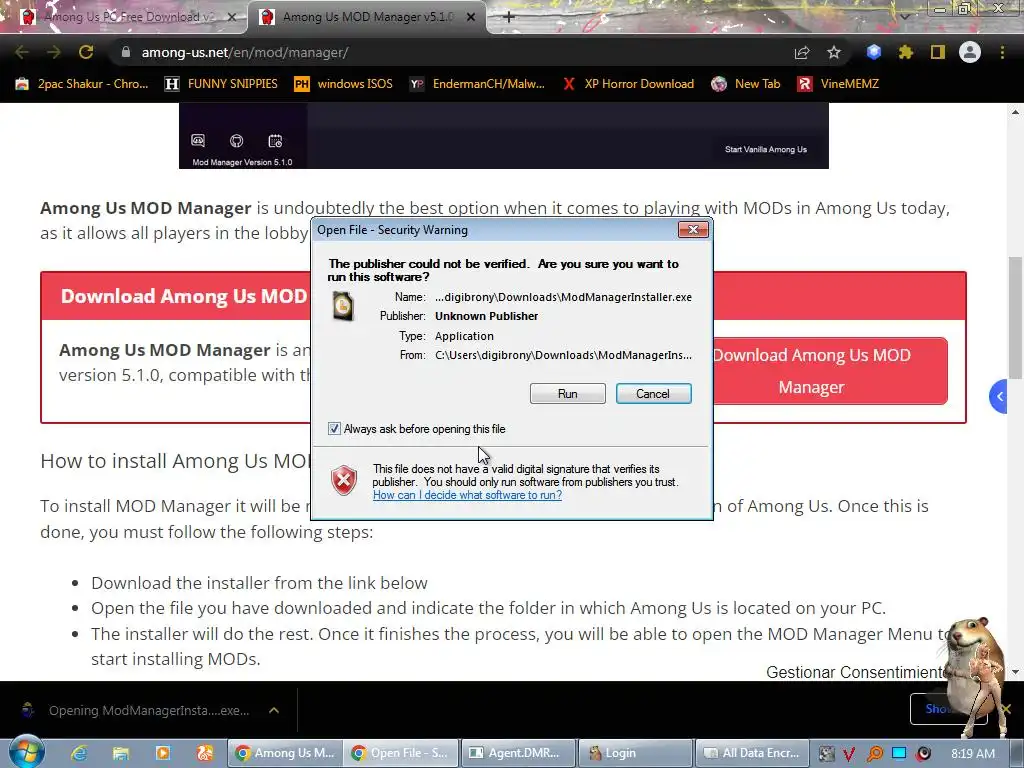This screenshot has height=768, width=1024.
Task: Open a new browser tab with plus
Action: [x=509, y=17]
